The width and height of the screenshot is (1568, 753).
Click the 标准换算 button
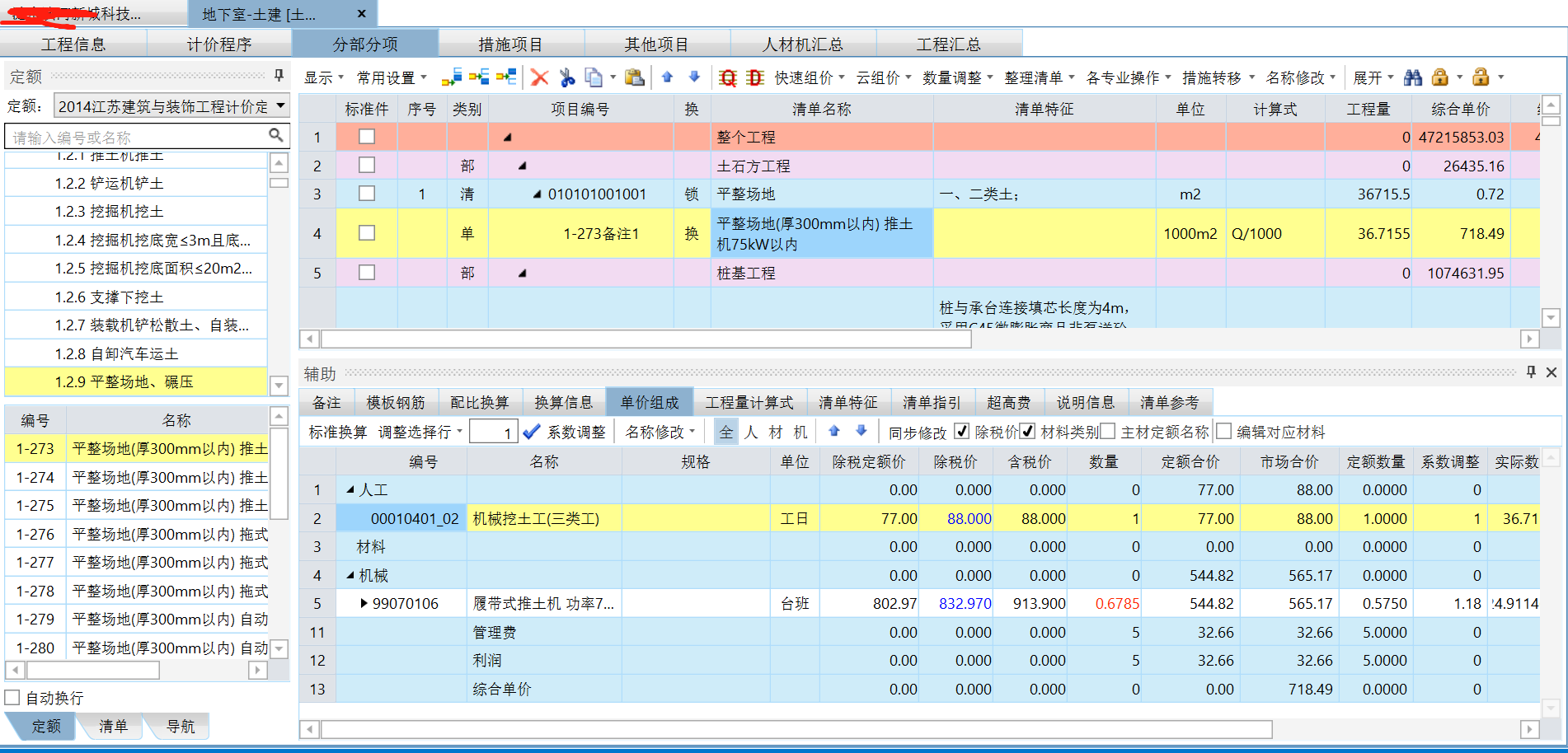tap(337, 432)
